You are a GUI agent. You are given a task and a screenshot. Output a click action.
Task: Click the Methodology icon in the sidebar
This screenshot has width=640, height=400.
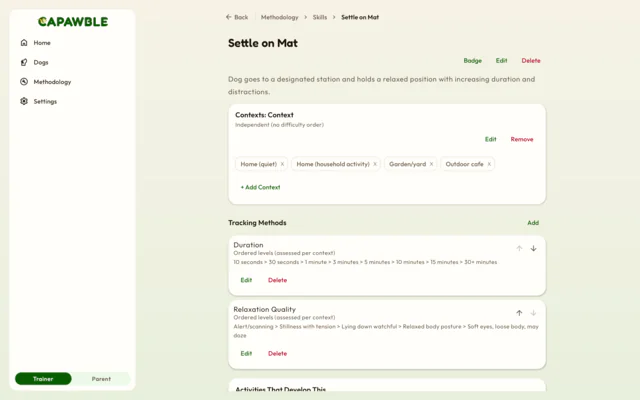click(24, 82)
